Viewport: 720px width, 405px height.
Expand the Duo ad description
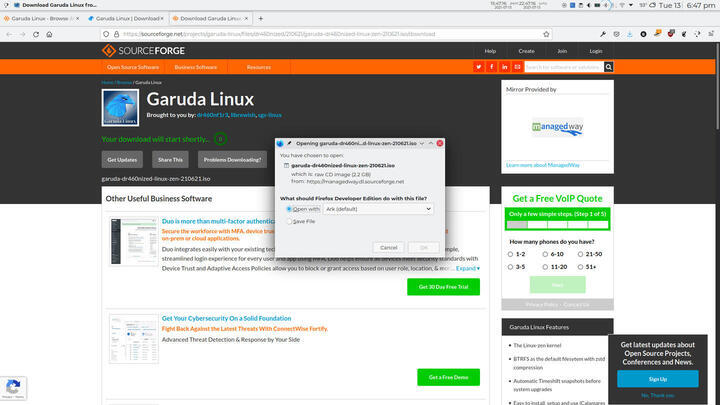(x=467, y=268)
